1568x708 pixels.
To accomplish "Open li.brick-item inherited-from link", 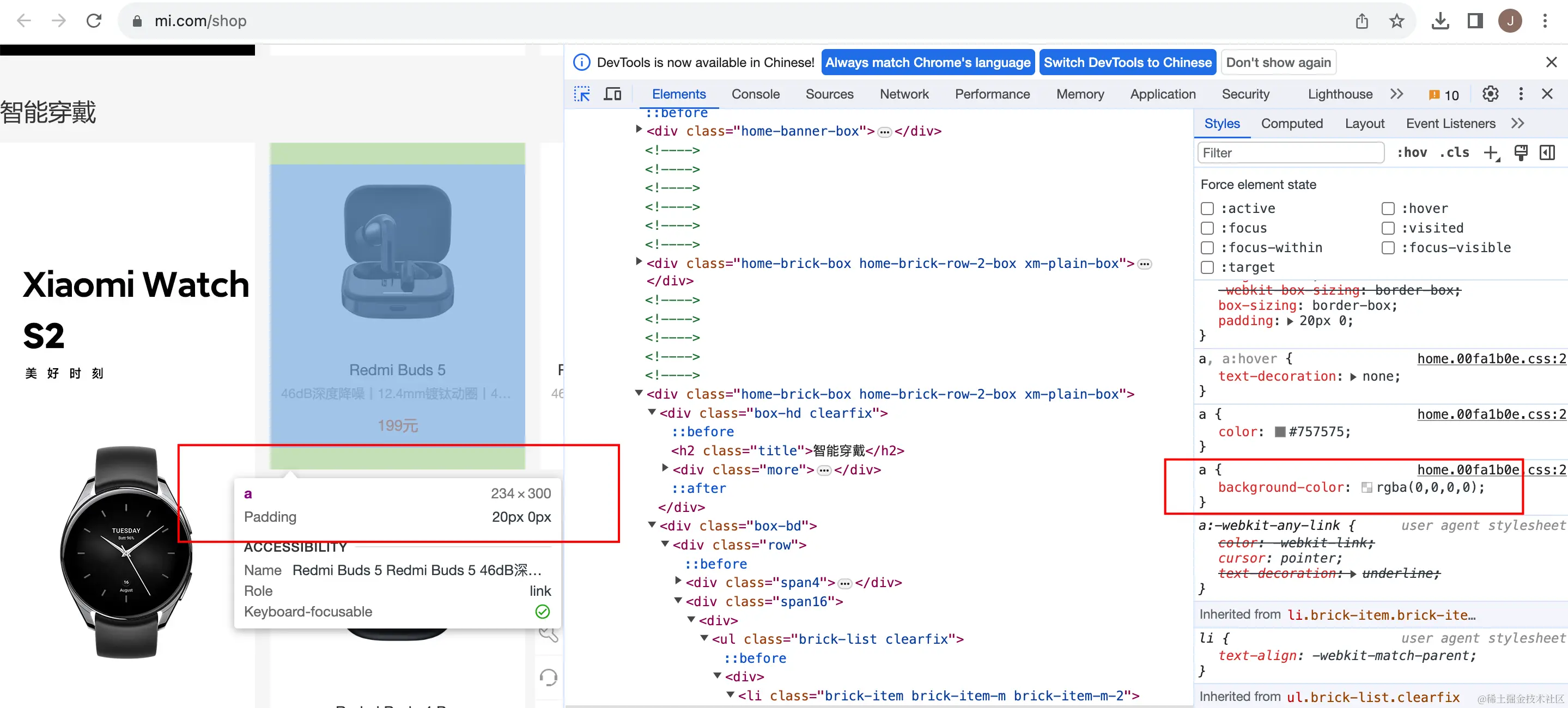I will pyautogui.click(x=1381, y=615).
